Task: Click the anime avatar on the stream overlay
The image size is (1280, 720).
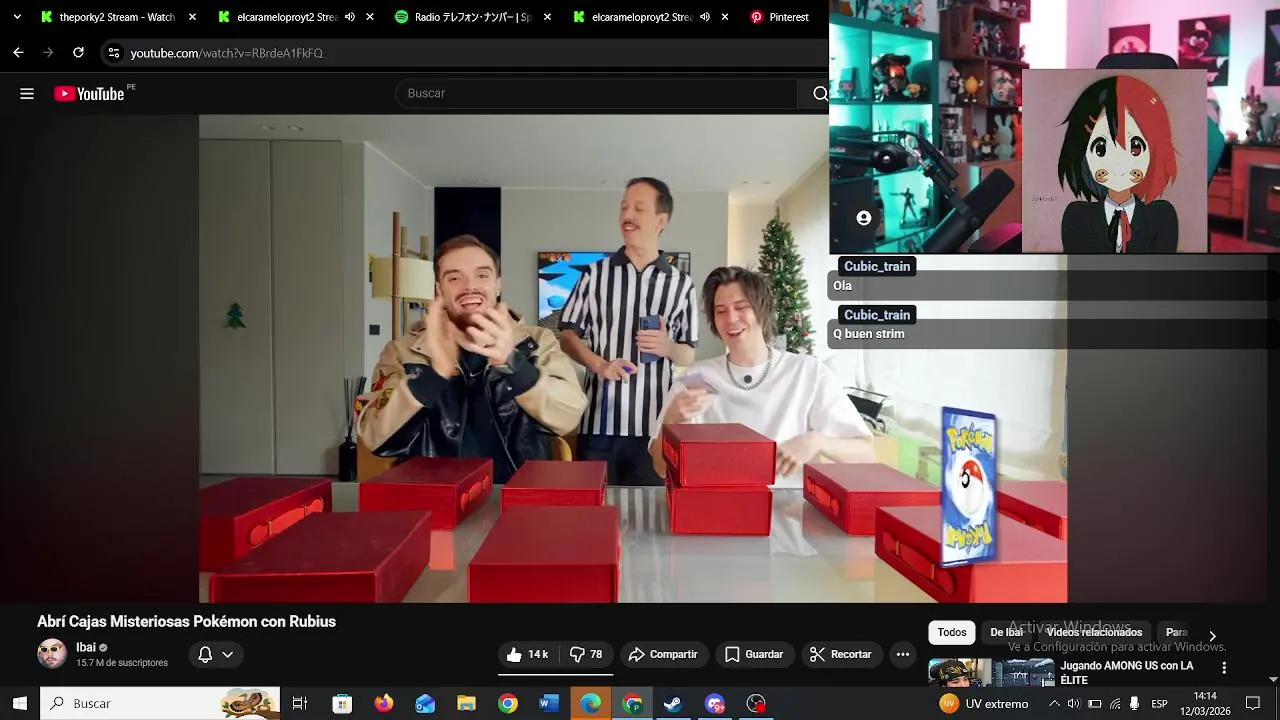Action: coord(1114,160)
